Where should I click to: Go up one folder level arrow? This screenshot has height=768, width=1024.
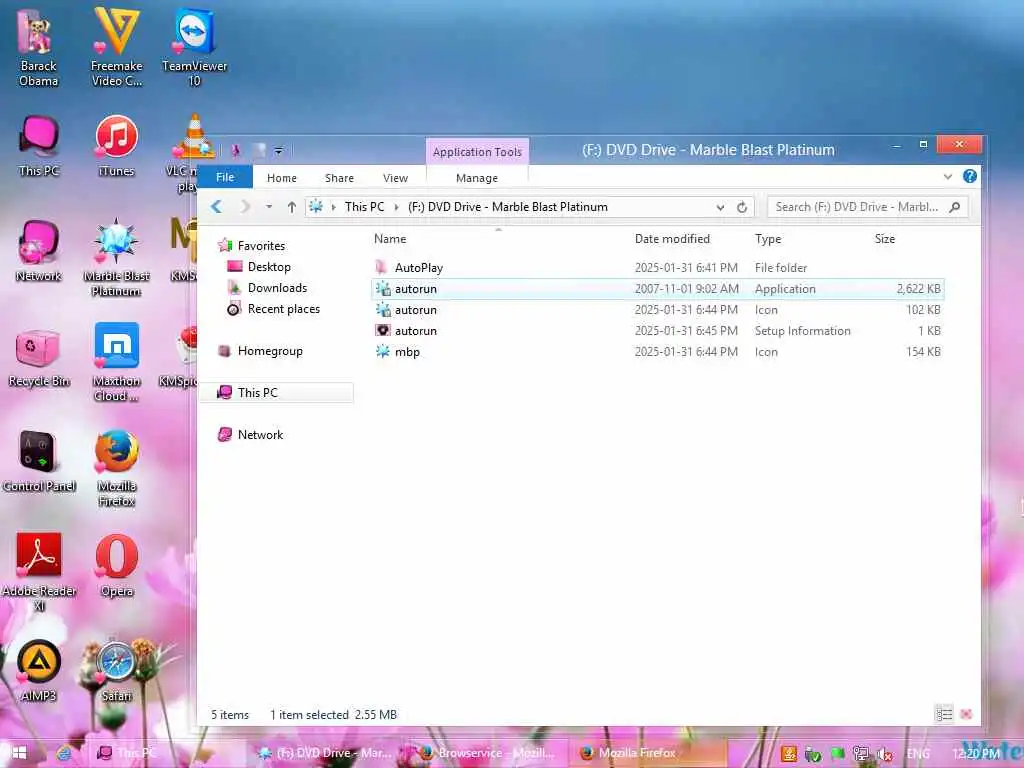coord(291,207)
